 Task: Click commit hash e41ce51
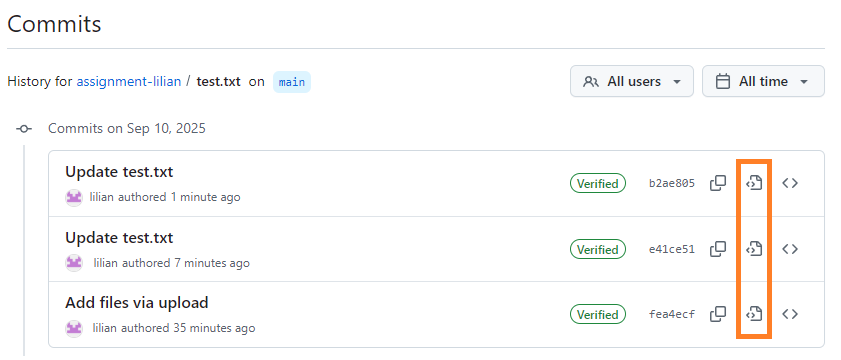point(672,249)
